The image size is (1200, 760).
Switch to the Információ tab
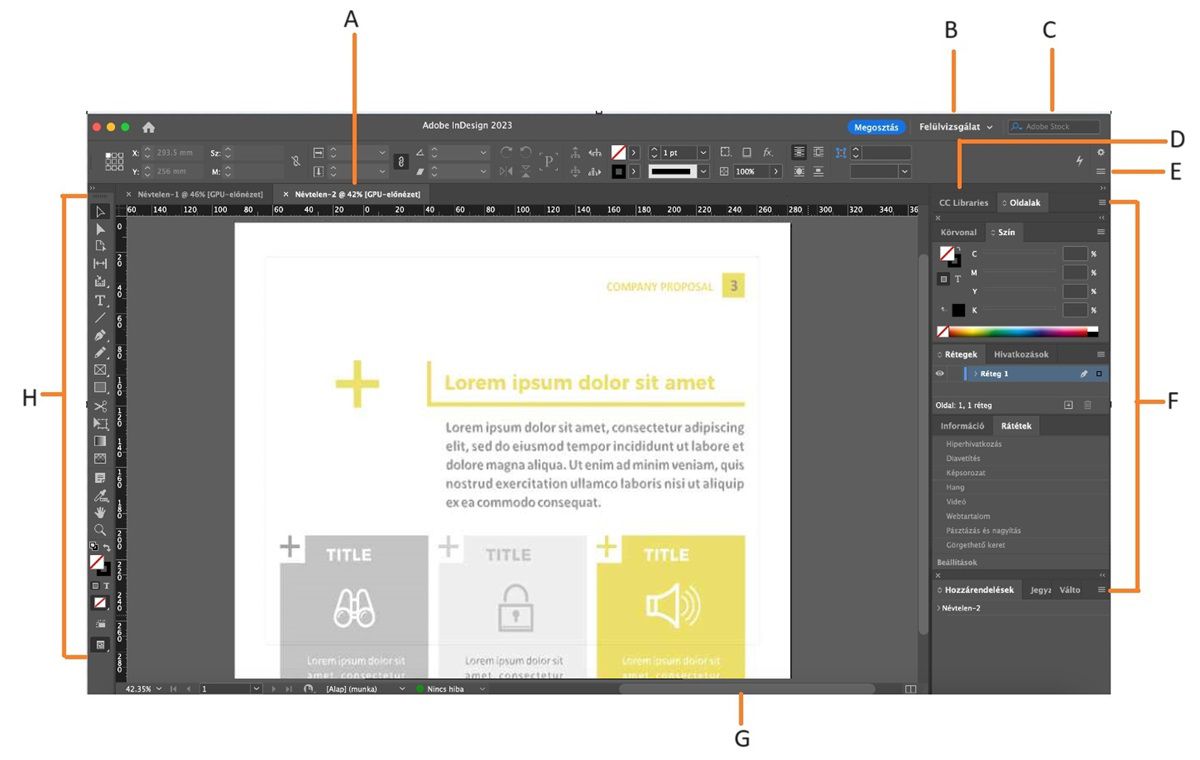pos(962,426)
